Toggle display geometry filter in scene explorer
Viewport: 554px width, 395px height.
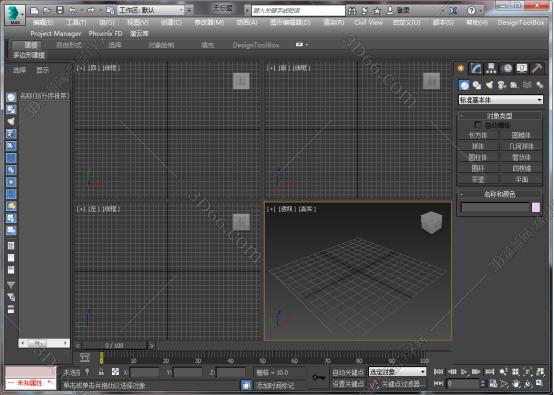click(x=11, y=97)
